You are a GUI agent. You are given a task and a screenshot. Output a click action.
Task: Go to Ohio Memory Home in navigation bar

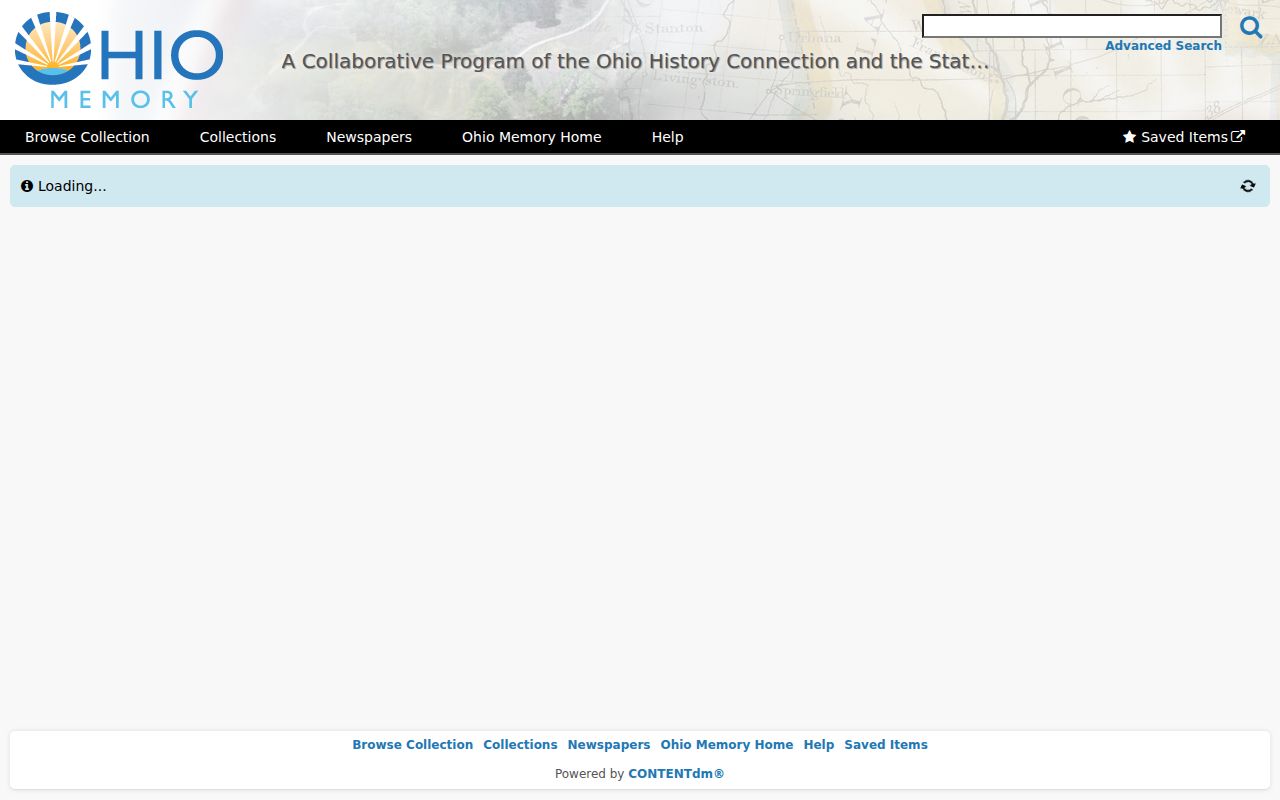[x=532, y=137]
